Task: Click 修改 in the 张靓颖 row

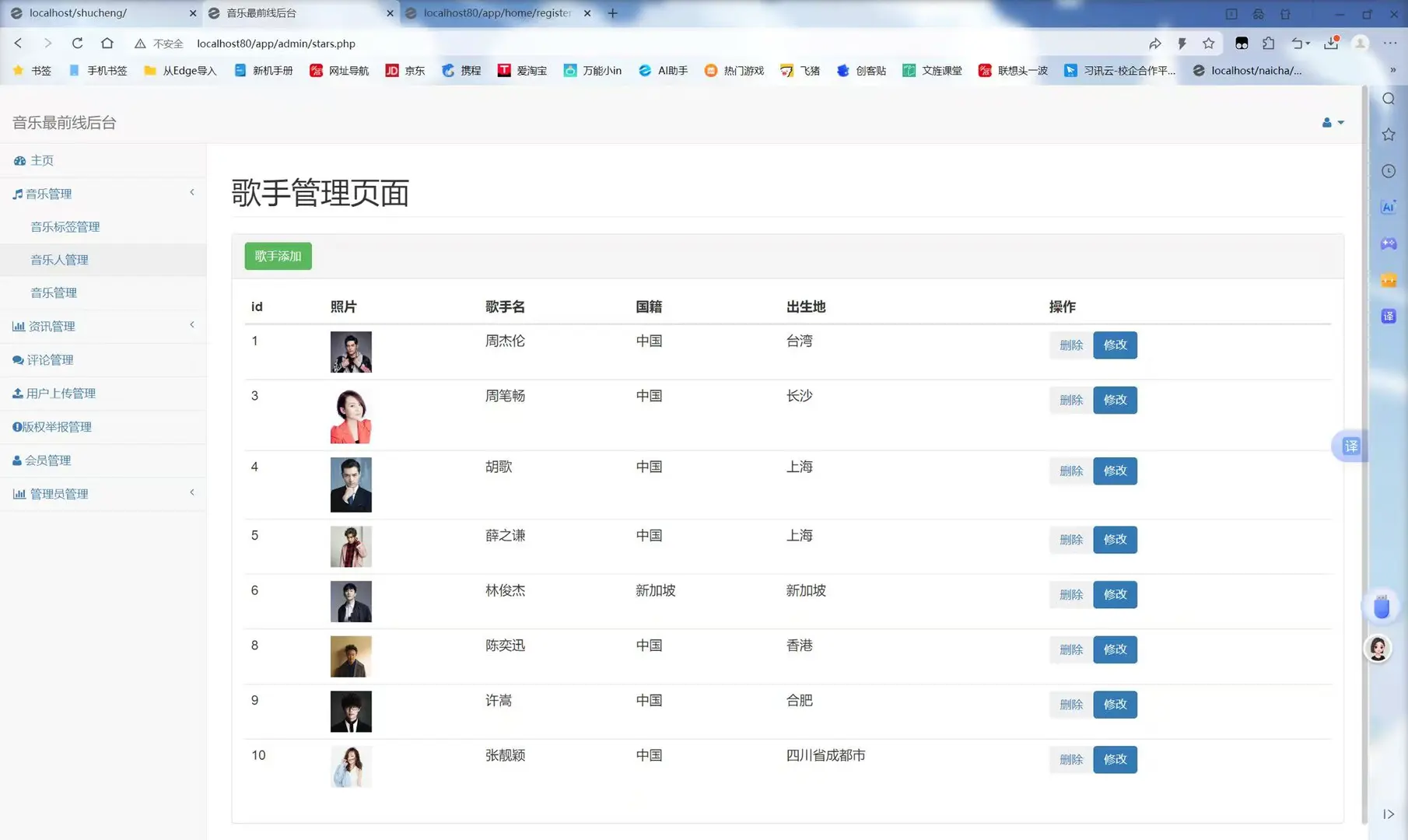Action: pyautogui.click(x=1115, y=759)
